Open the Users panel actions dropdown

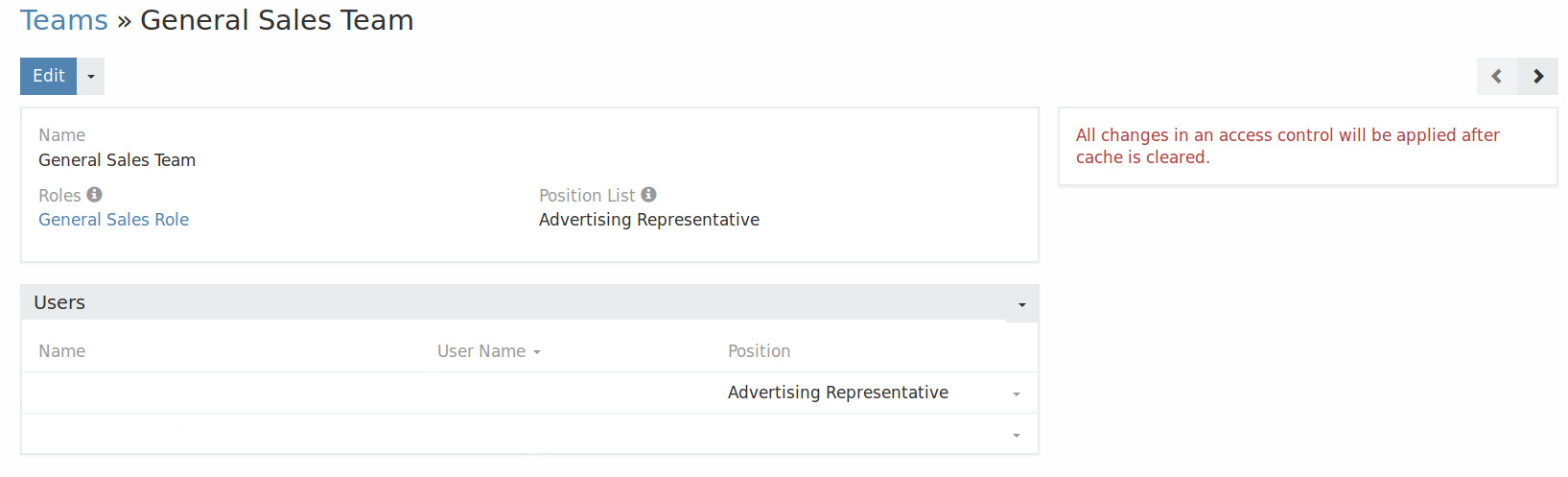pos(1022,304)
